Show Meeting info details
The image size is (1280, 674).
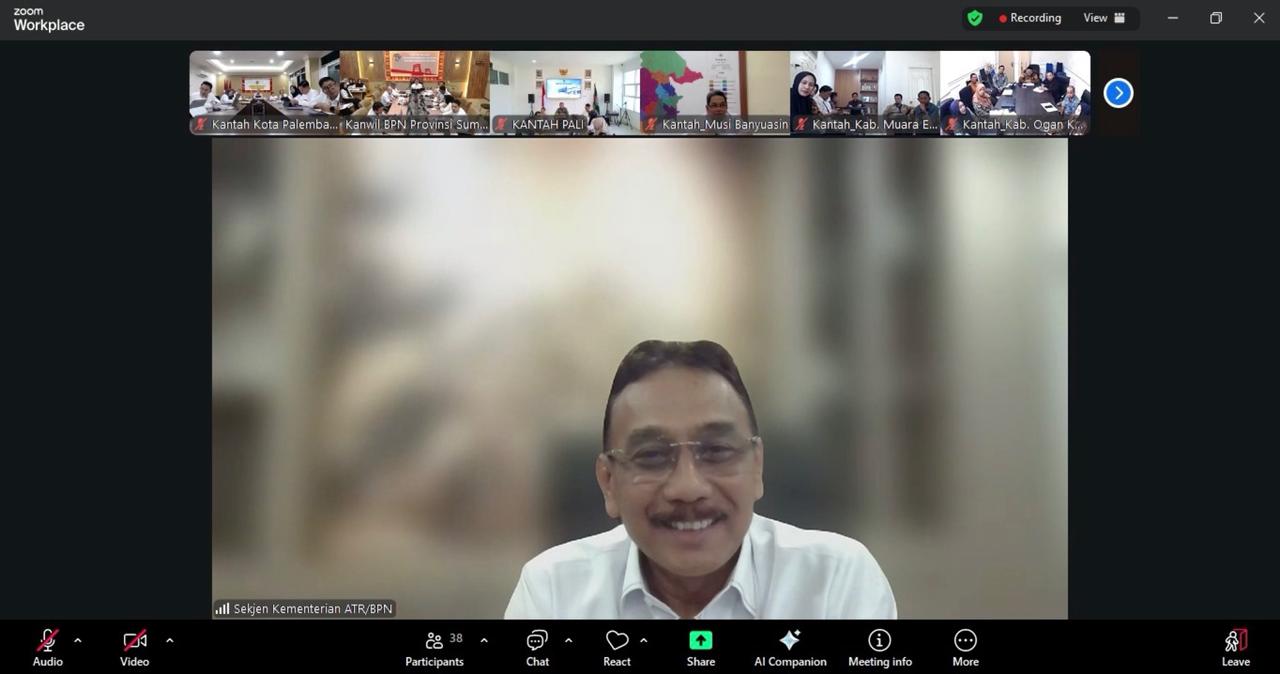(879, 647)
